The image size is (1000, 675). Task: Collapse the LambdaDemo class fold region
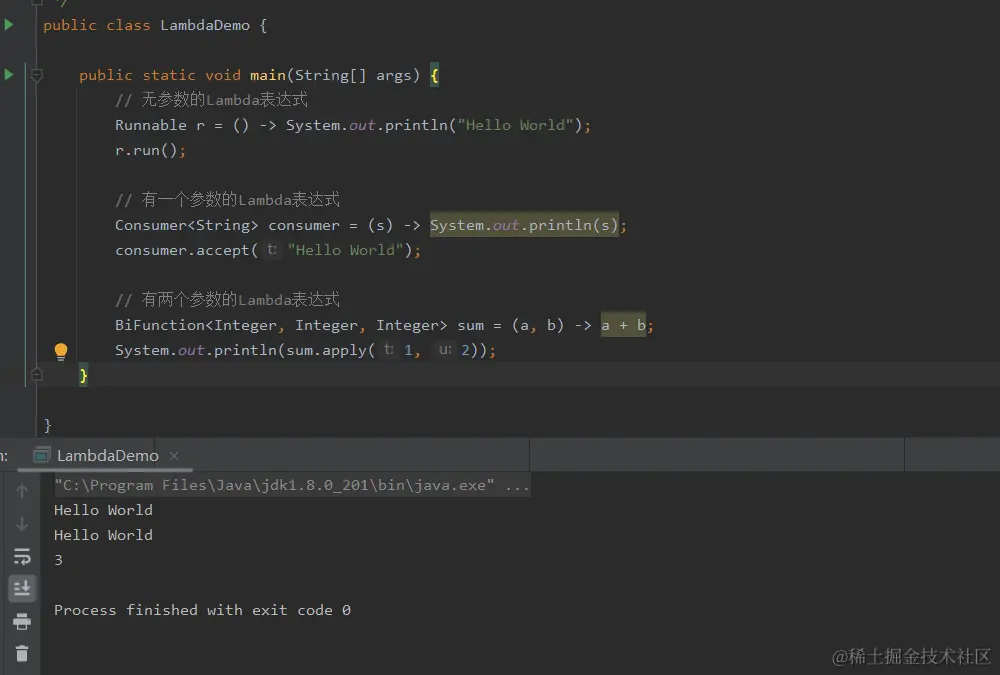[x=36, y=5]
